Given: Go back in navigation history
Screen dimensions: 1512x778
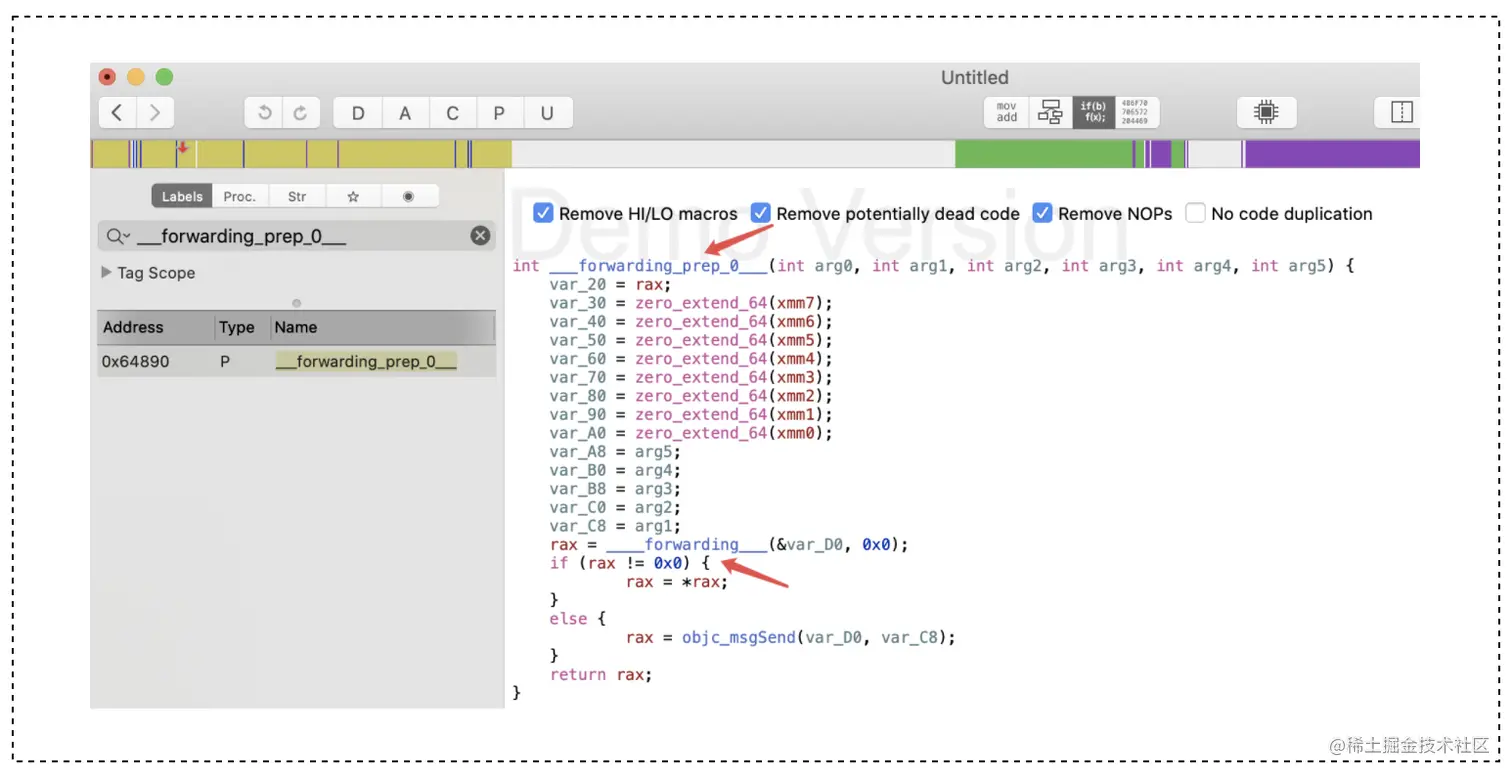Looking at the screenshot, I should tap(117, 113).
